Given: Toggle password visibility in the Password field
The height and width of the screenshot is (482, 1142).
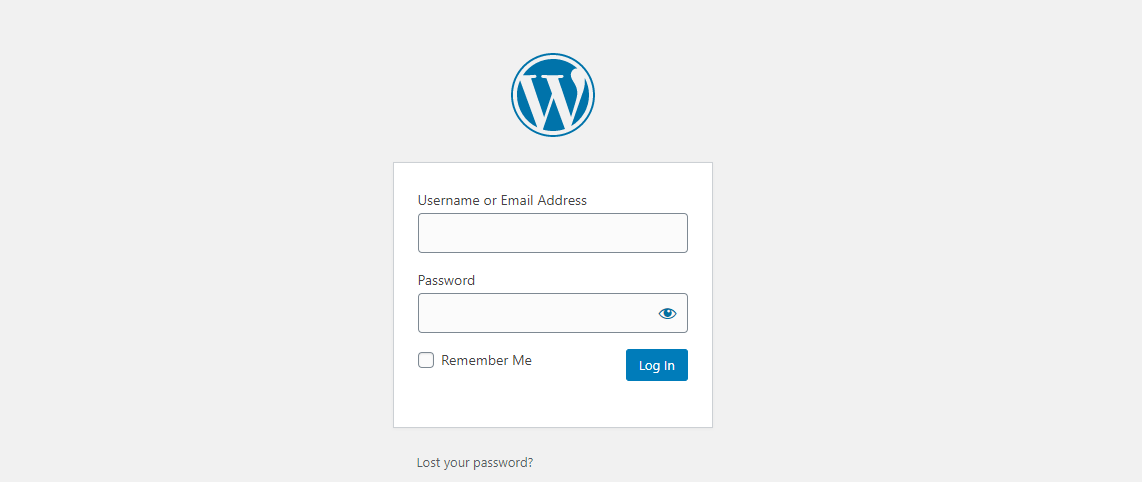Looking at the screenshot, I should pos(667,313).
